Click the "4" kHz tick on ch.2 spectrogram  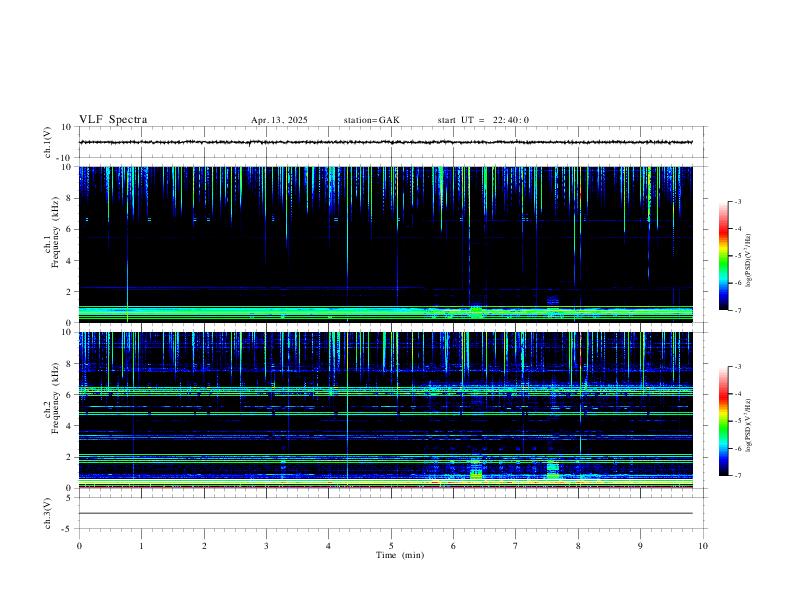point(69,426)
